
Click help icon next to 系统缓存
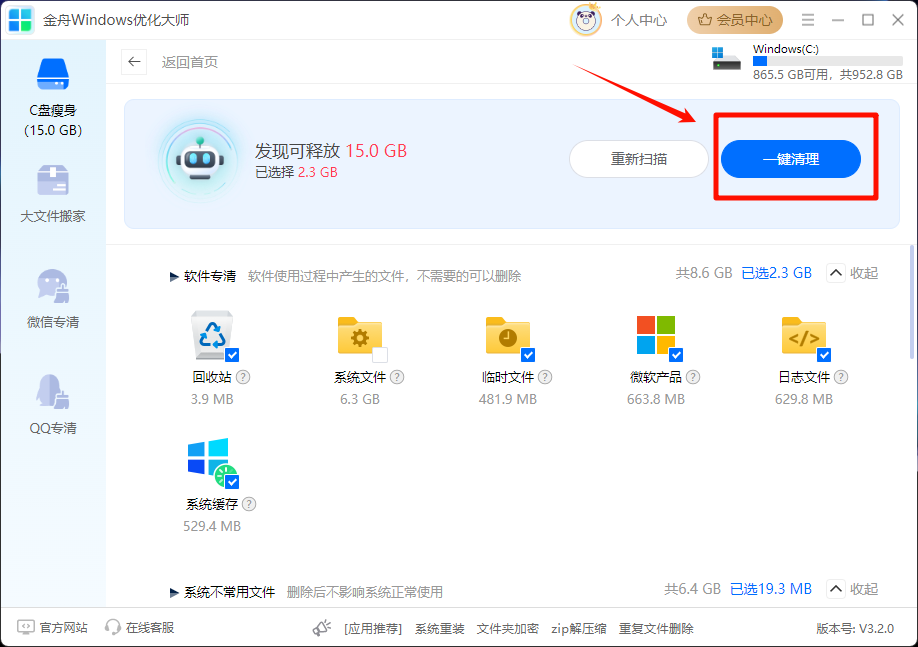(x=249, y=504)
